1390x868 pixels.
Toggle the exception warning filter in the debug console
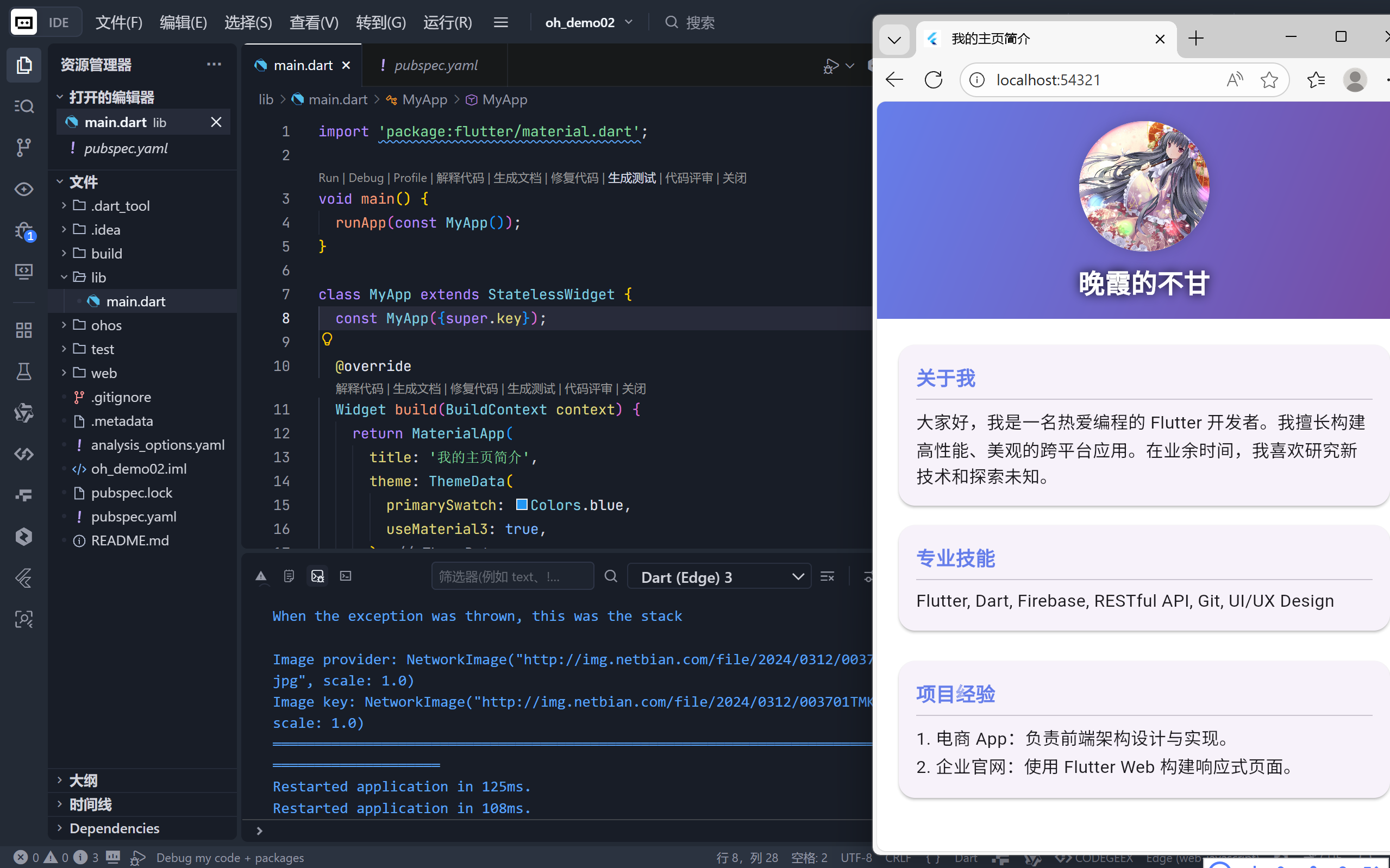point(261,576)
